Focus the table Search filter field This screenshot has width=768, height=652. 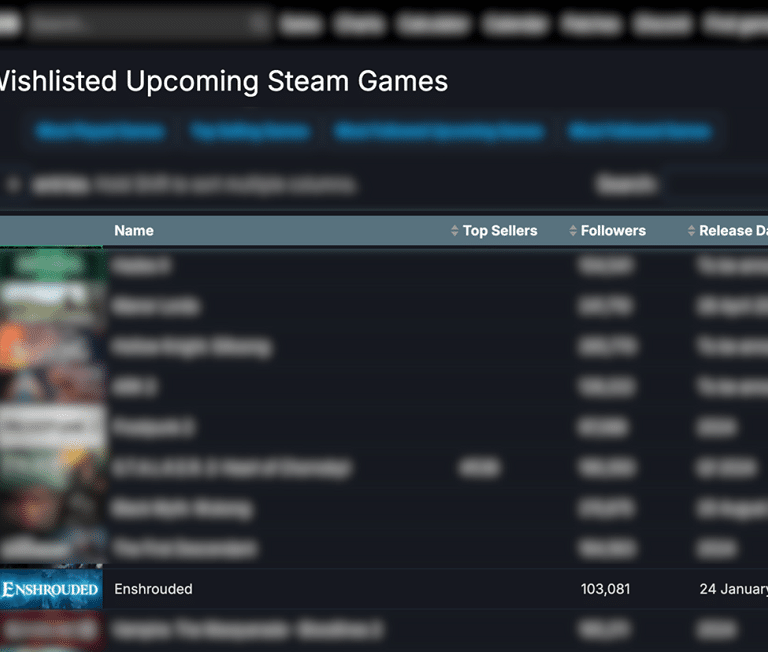pos(715,185)
